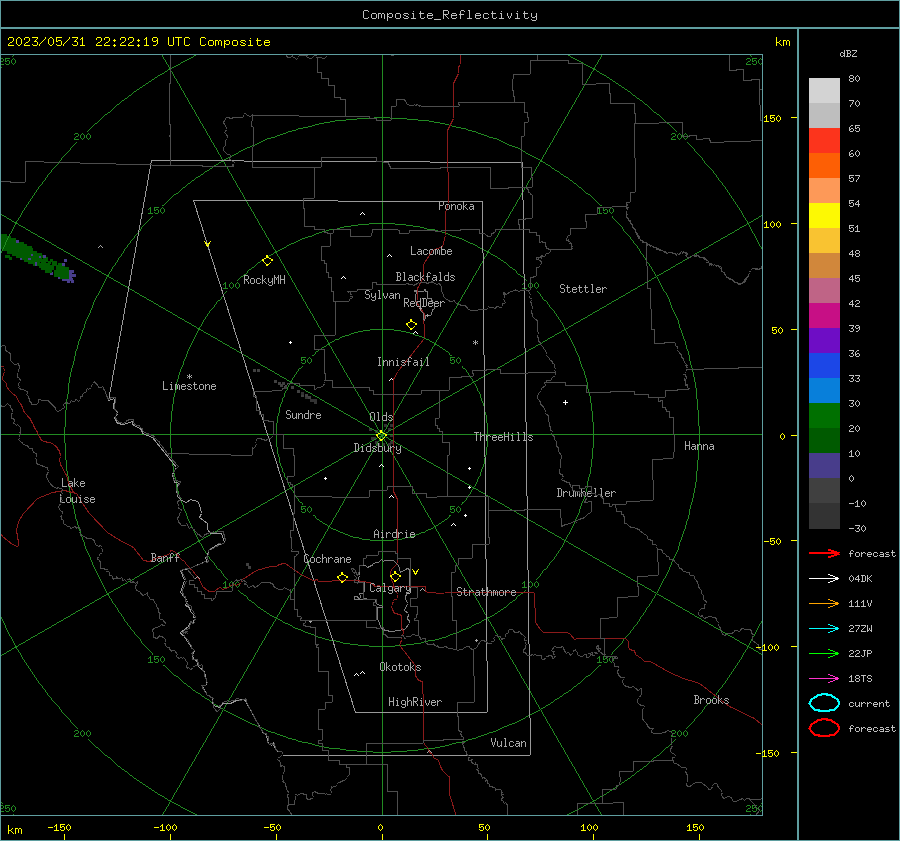Click the Strathmore label
Screen dimensions: 900x841
coord(486,592)
